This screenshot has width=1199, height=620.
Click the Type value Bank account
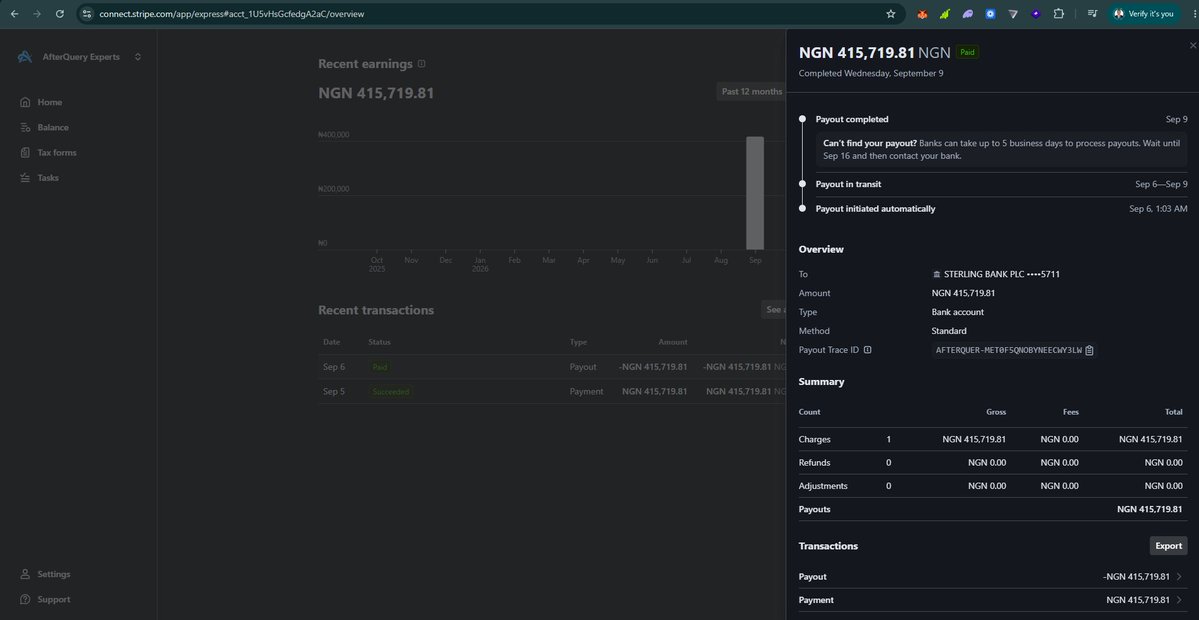(x=957, y=312)
